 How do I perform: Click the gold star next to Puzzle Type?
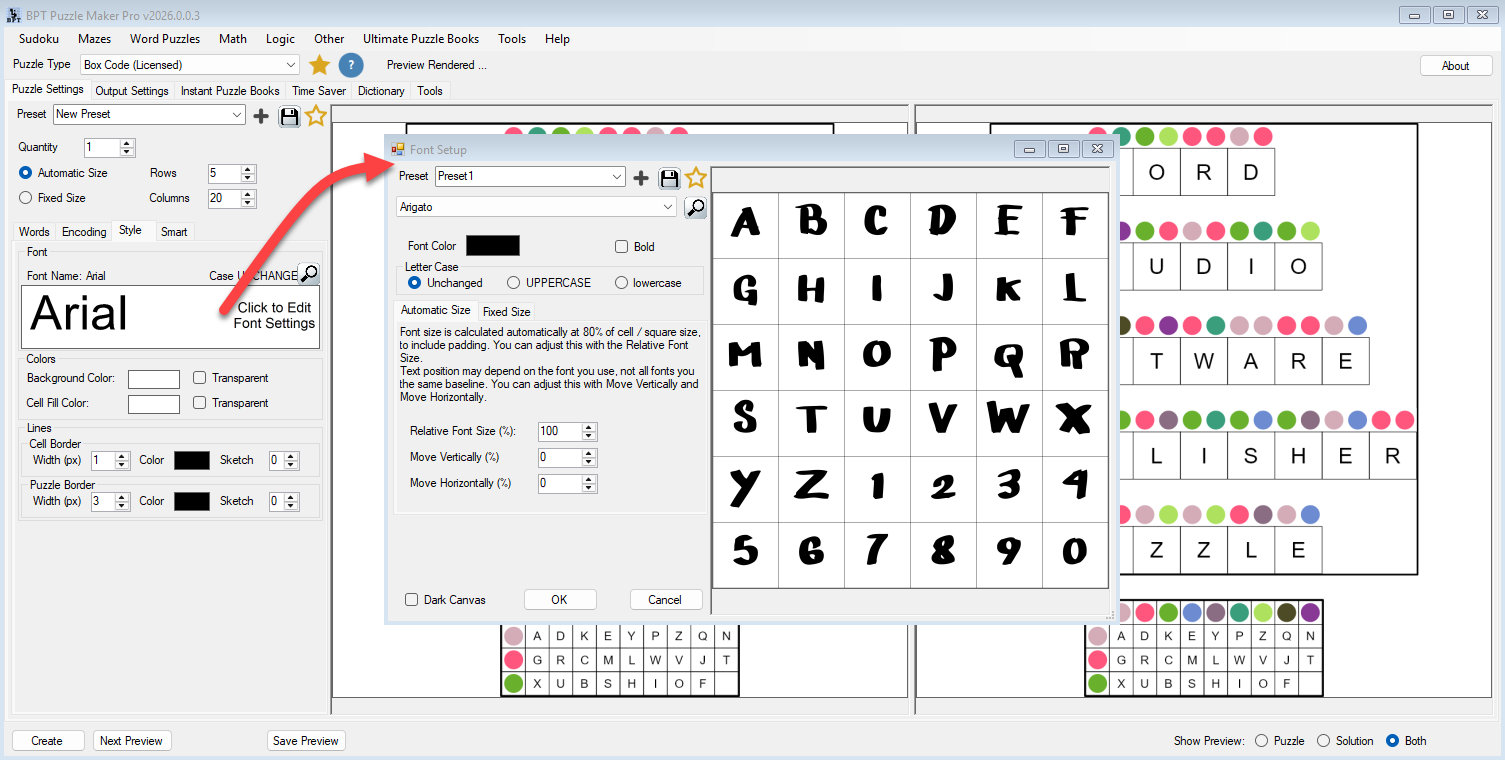319,65
